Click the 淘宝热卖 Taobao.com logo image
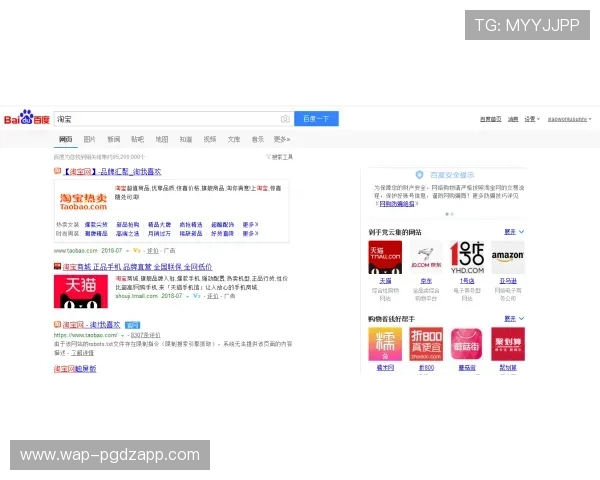600x480 pixels. click(x=83, y=202)
